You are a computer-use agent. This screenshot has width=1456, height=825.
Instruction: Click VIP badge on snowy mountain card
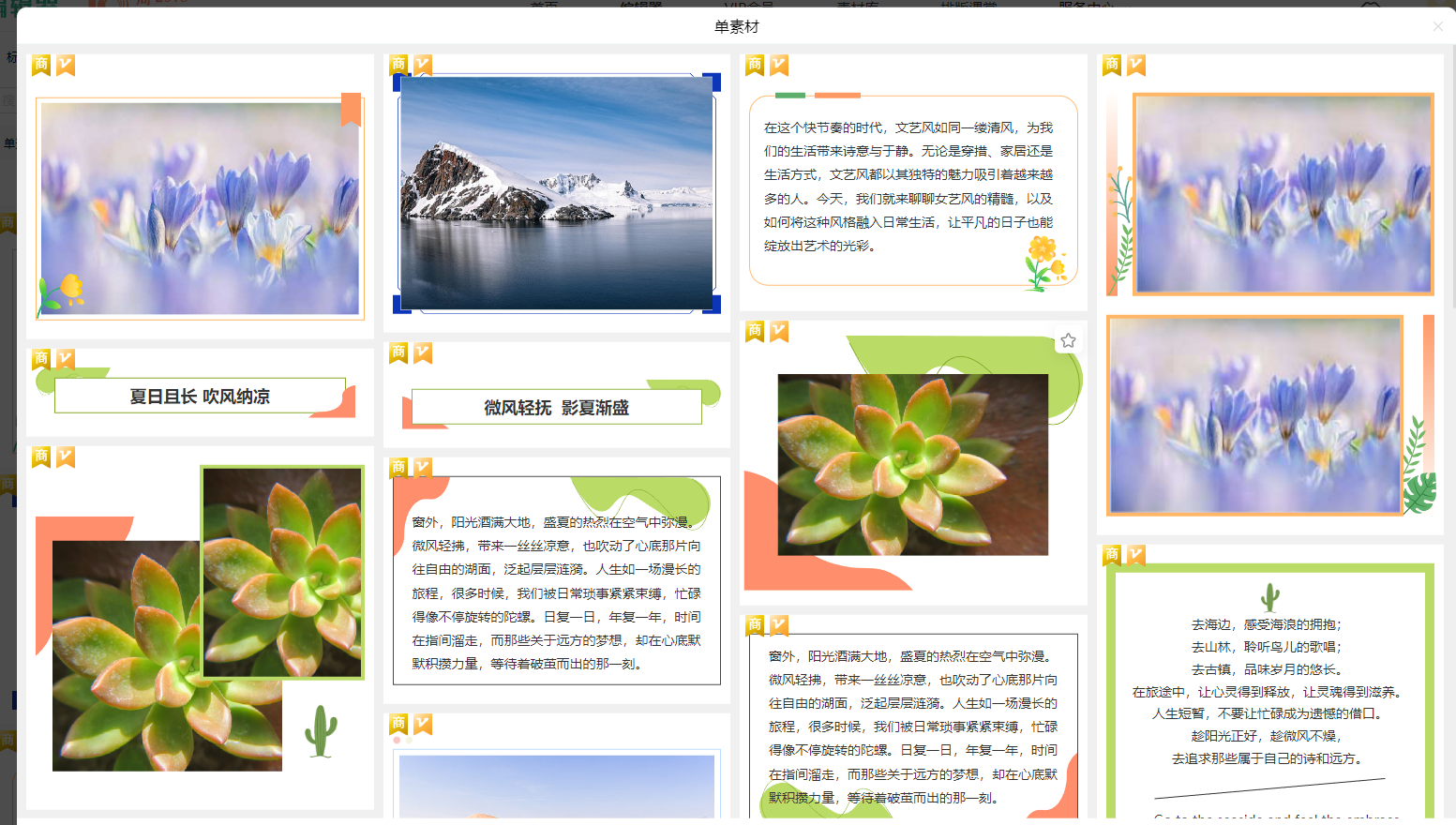click(423, 65)
